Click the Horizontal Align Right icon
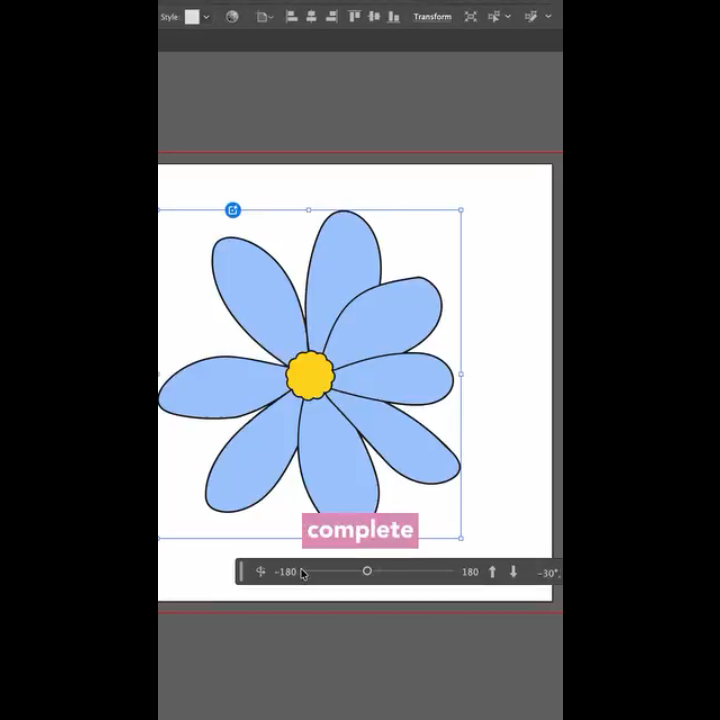Screen dimensions: 720x720 (x=332, y=17)
